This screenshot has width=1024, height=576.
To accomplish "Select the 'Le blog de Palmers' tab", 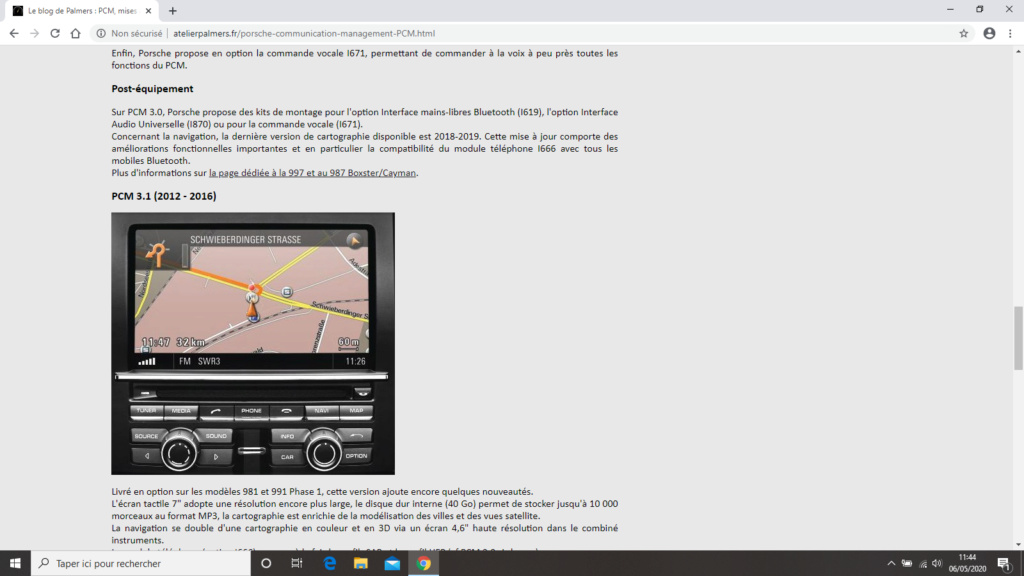I will pos(82,11).
